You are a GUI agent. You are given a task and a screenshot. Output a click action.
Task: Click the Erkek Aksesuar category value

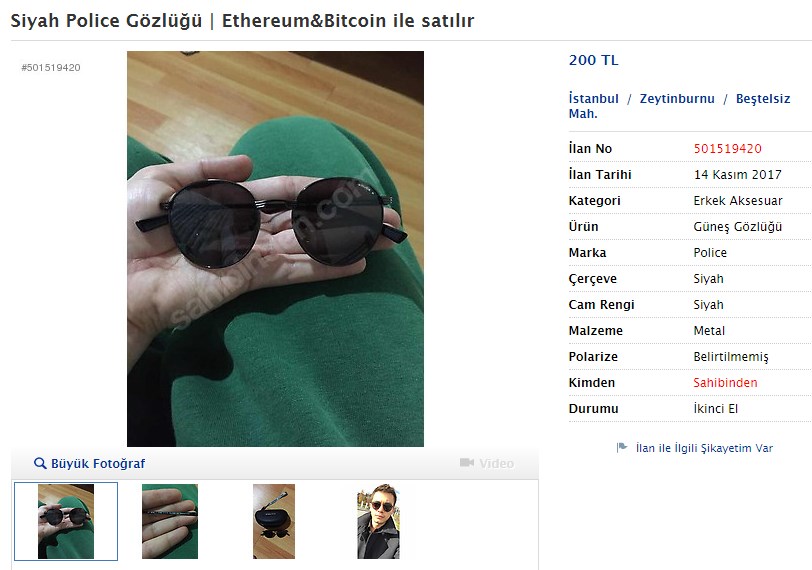738,201
